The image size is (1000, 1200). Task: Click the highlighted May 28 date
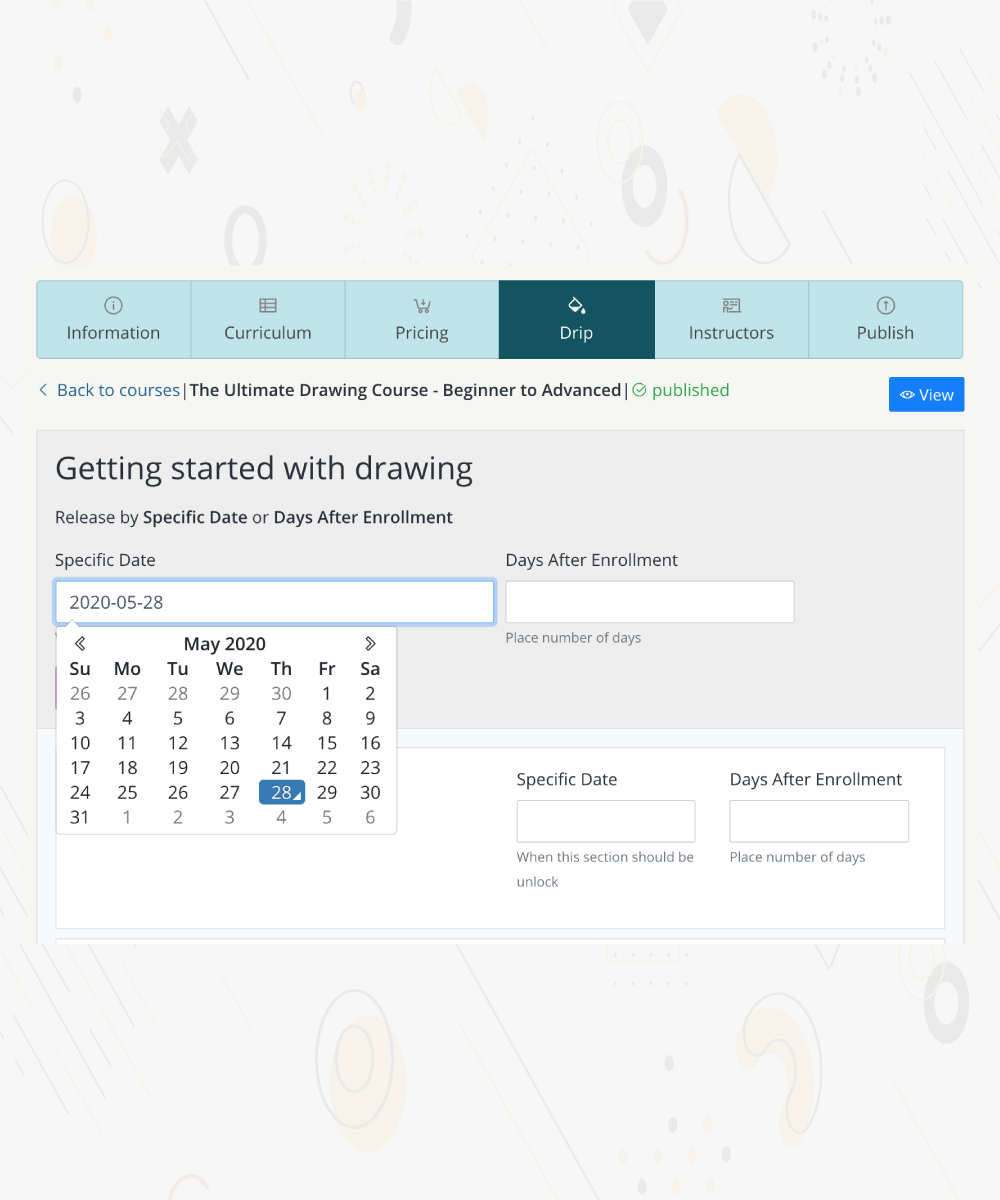tap(282, 793)
